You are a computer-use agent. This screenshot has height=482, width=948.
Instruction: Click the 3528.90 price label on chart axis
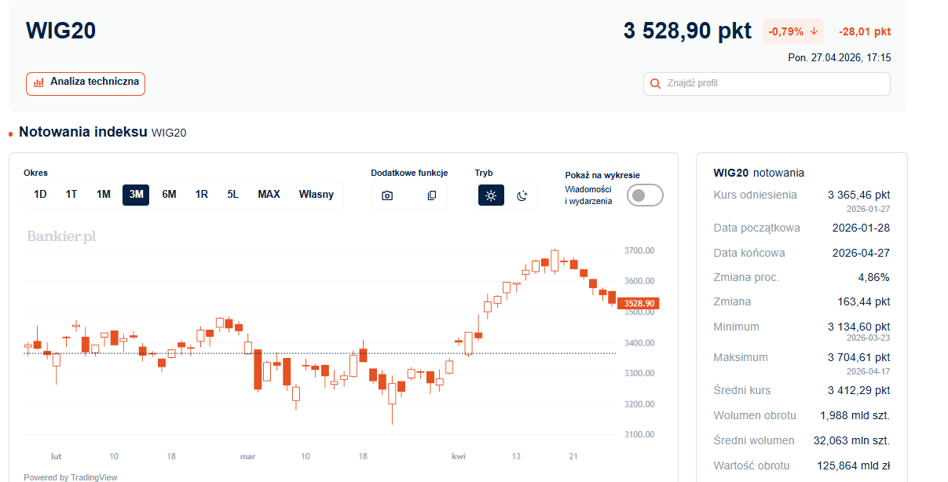(638, 304)
